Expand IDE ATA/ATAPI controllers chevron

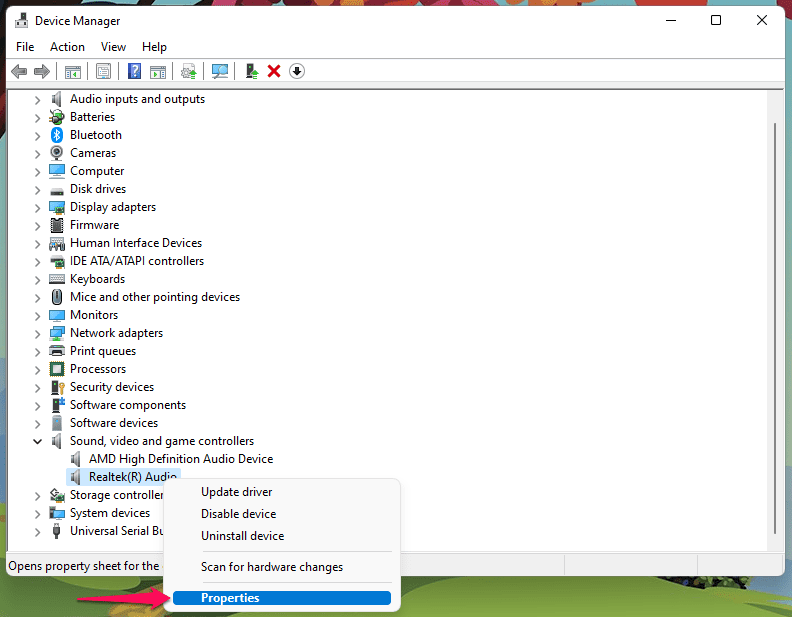pos(37,262)
